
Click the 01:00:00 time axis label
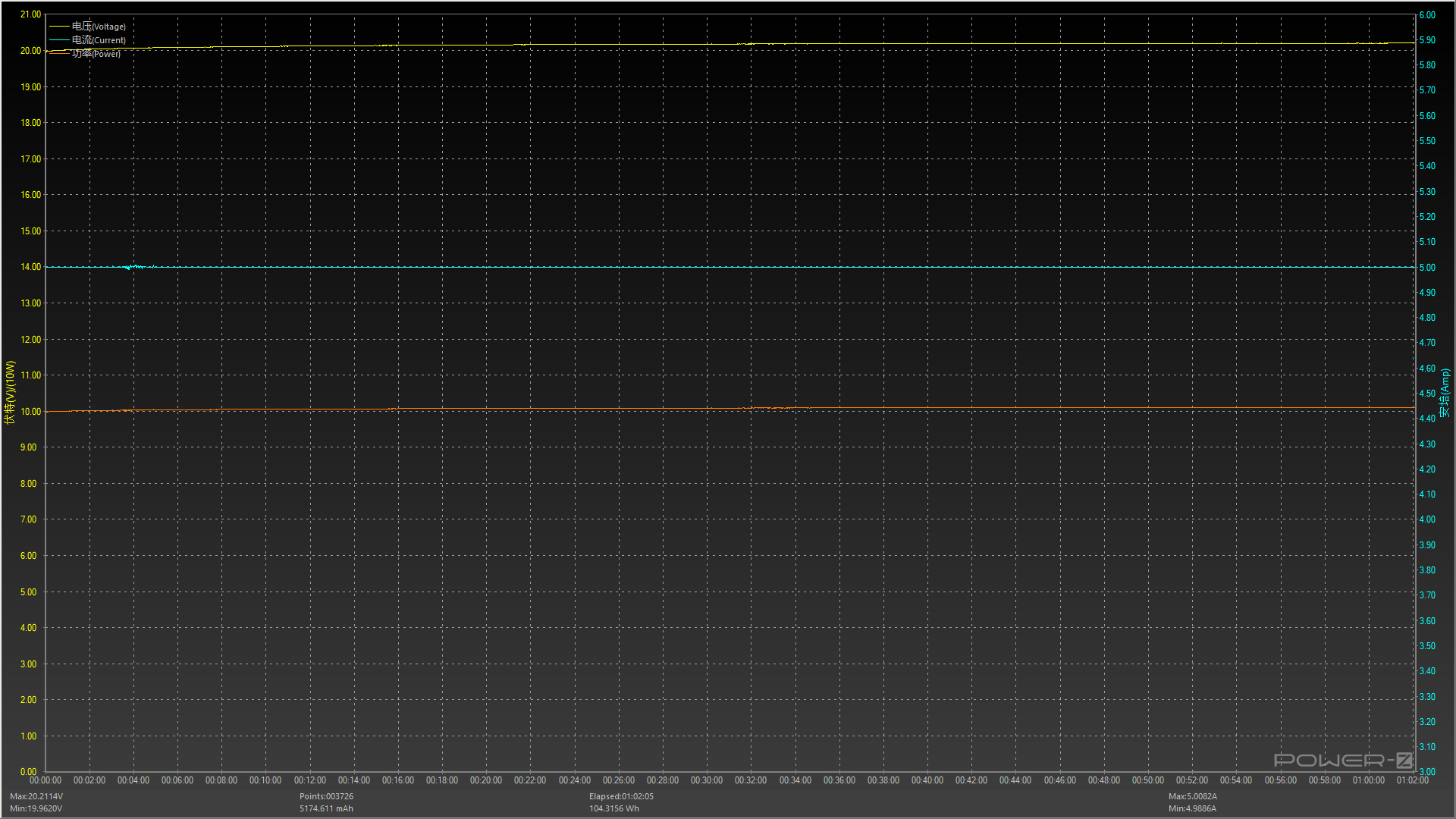(x=1368, y=780)
